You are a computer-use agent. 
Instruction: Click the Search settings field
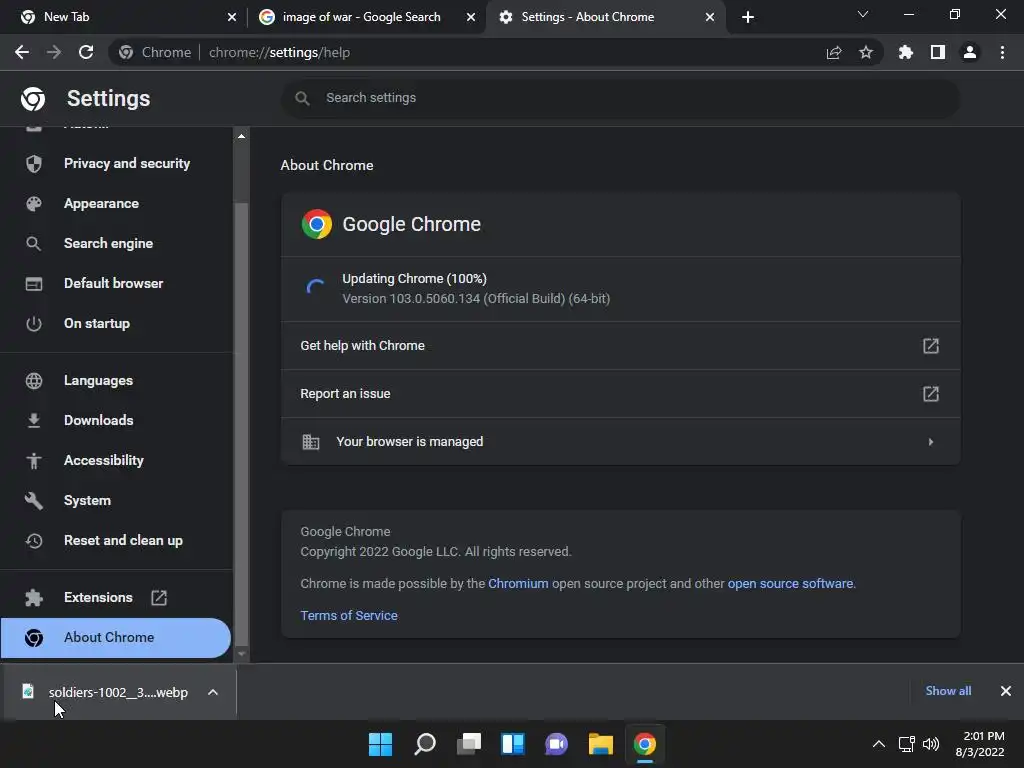pyautogui.click(x=620, y=98)
